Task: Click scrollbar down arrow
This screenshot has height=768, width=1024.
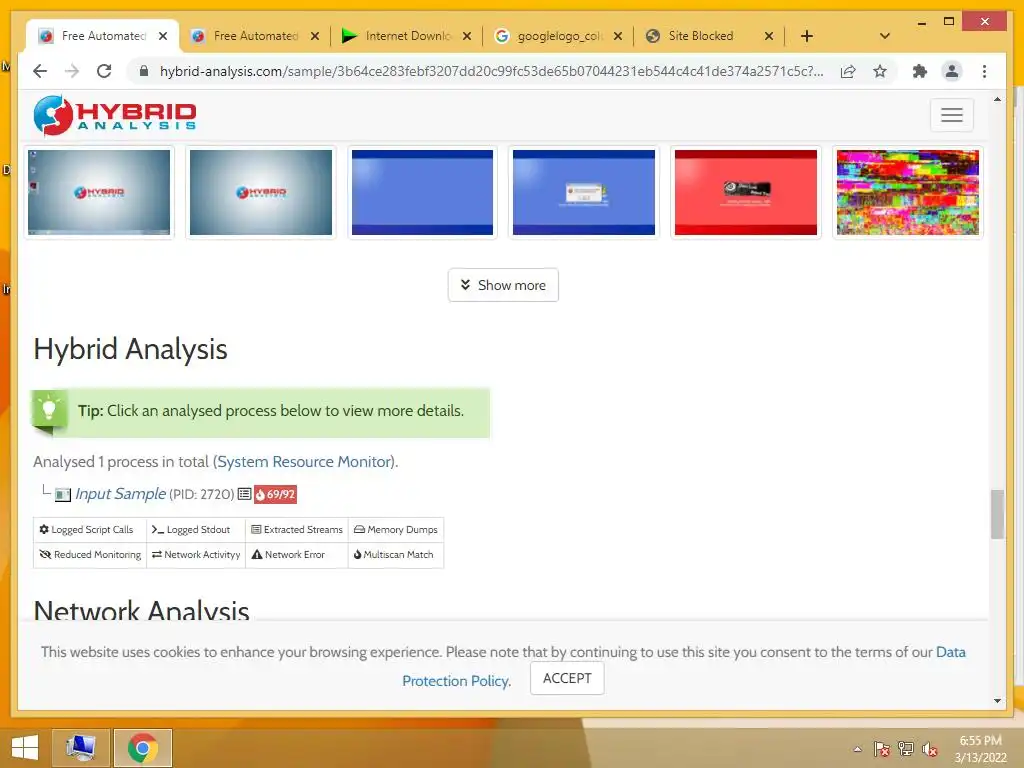Action: tap(997, 701)
